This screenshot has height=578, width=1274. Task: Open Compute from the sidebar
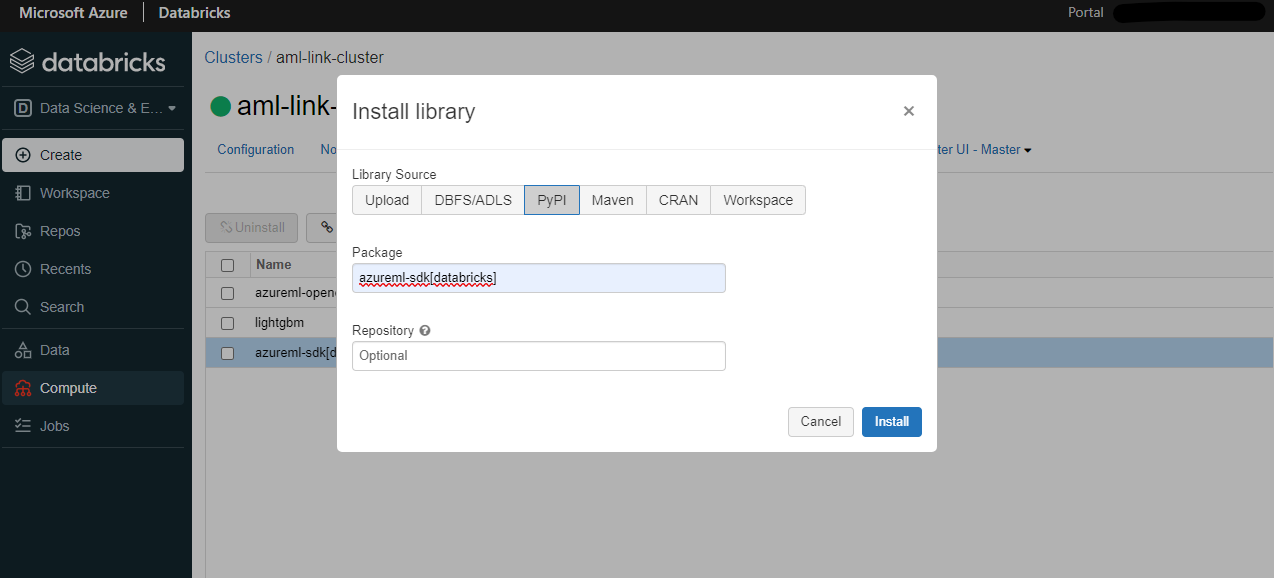93,388
